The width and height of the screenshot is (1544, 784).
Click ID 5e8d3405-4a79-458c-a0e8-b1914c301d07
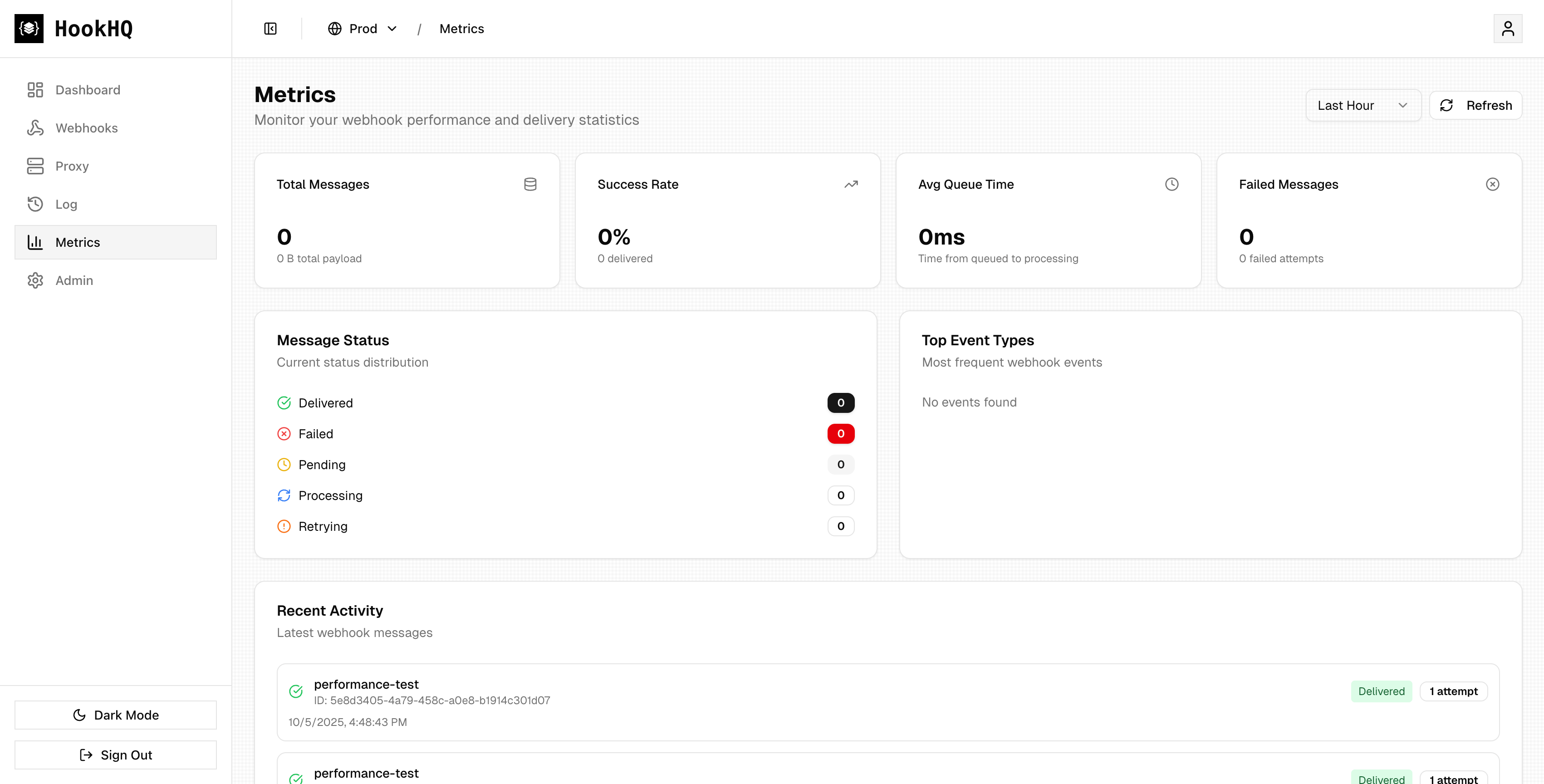click(x=431, y=701)
